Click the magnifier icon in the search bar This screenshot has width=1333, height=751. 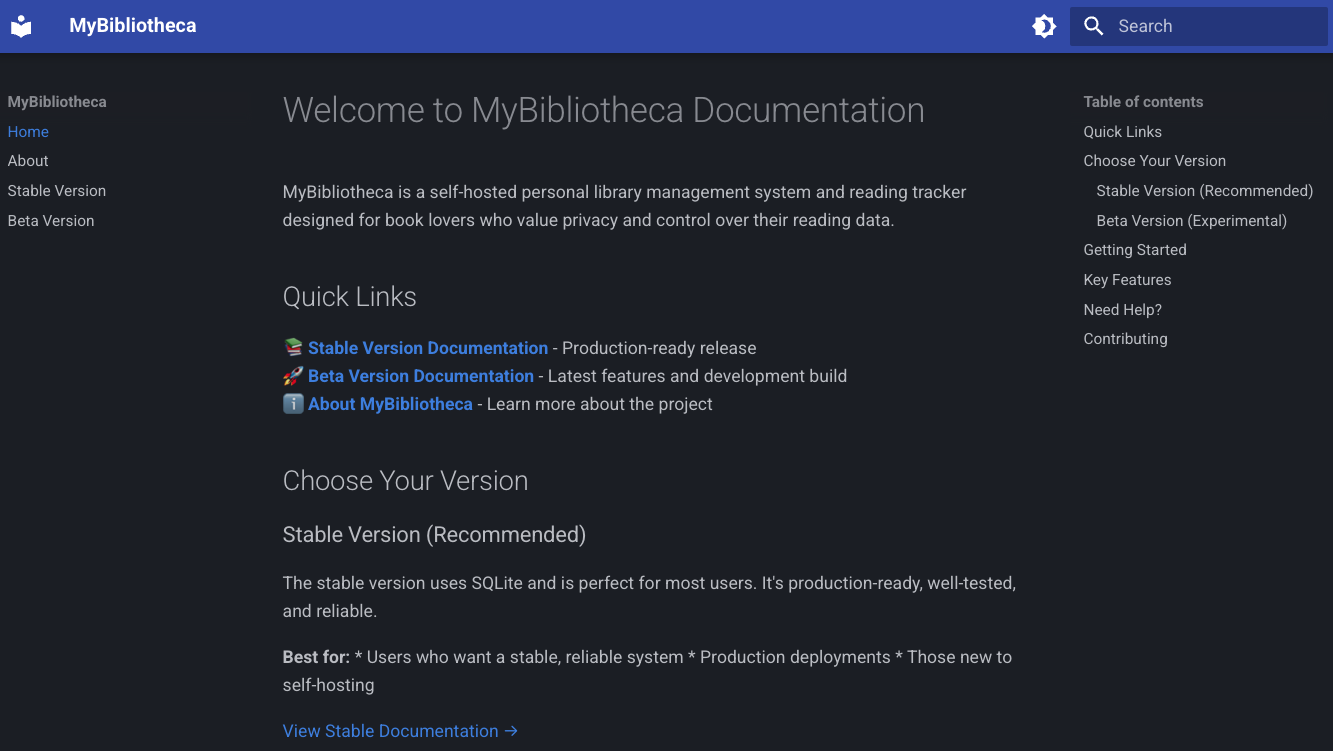(1093, 26)
